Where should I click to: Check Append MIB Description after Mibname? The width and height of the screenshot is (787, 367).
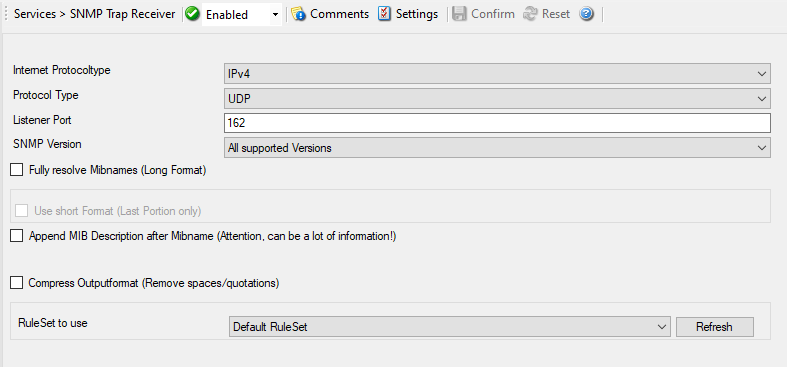17,236
